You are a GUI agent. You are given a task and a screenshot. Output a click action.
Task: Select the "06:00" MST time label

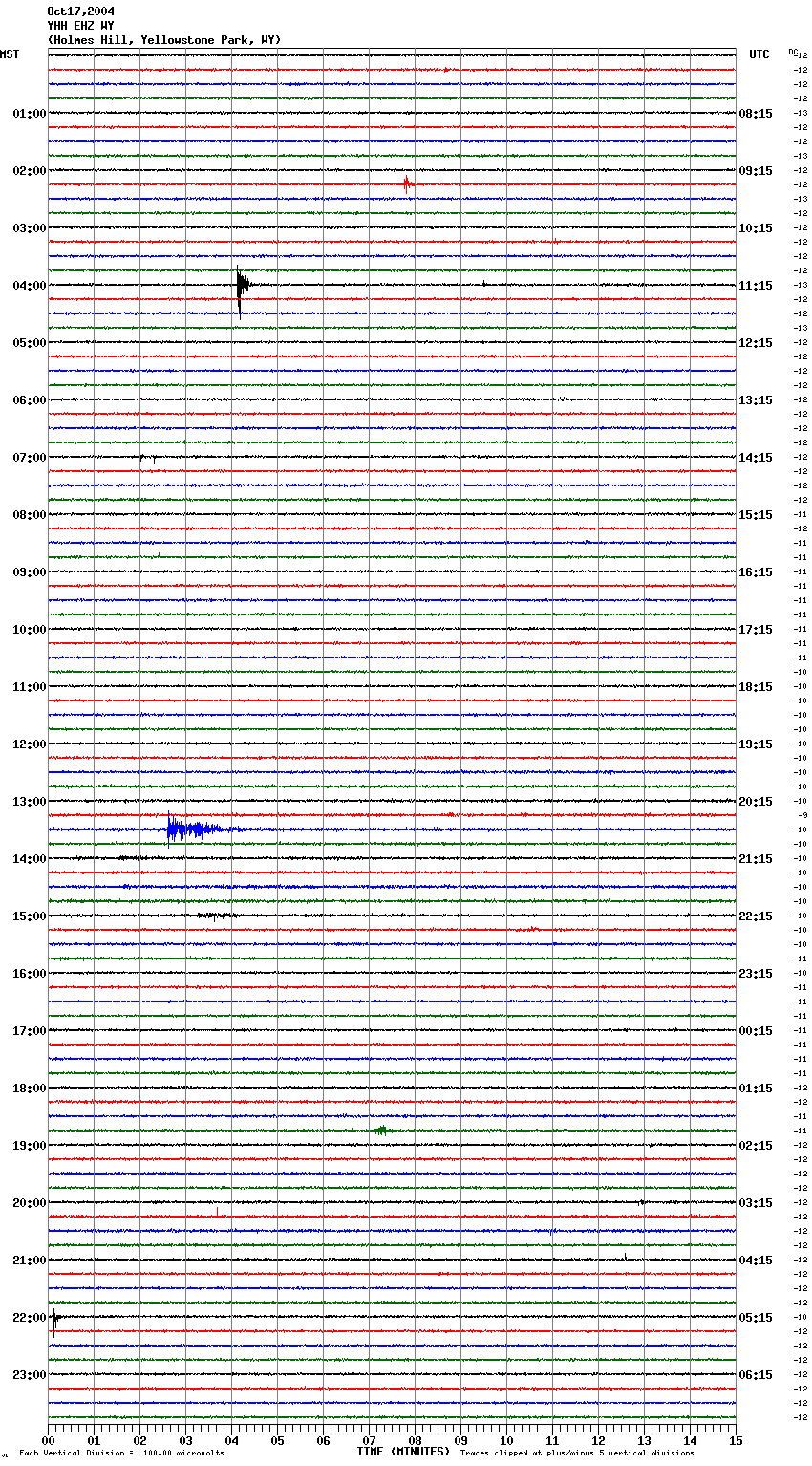click(x=30, y=400)
